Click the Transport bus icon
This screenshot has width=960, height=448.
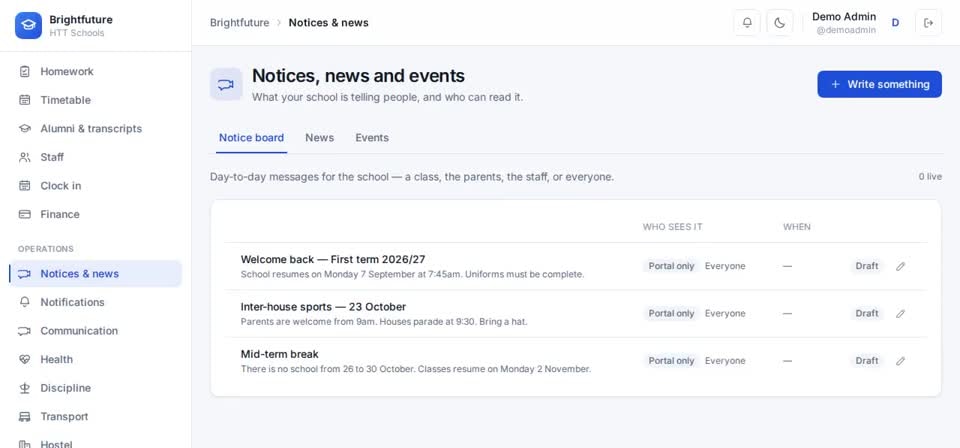(x=24, y=416)
